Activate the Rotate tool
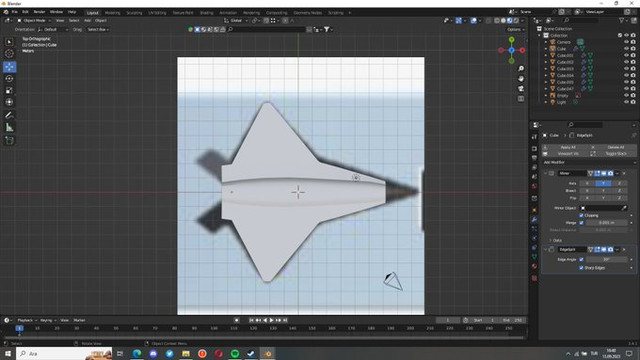The width and height of the screenshot is (640, 360). point(9,78)
